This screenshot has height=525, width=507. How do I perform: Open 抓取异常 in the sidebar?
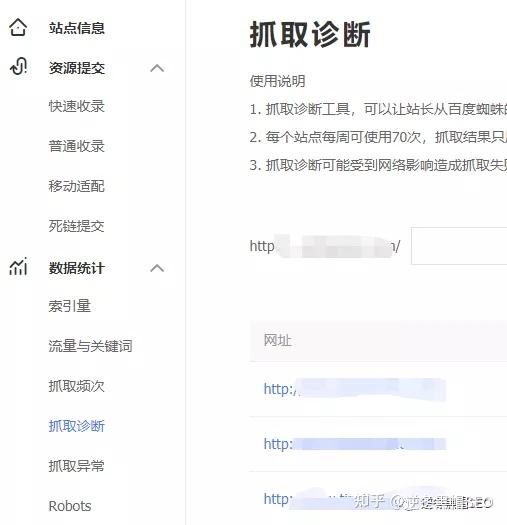tap(77, 466)
